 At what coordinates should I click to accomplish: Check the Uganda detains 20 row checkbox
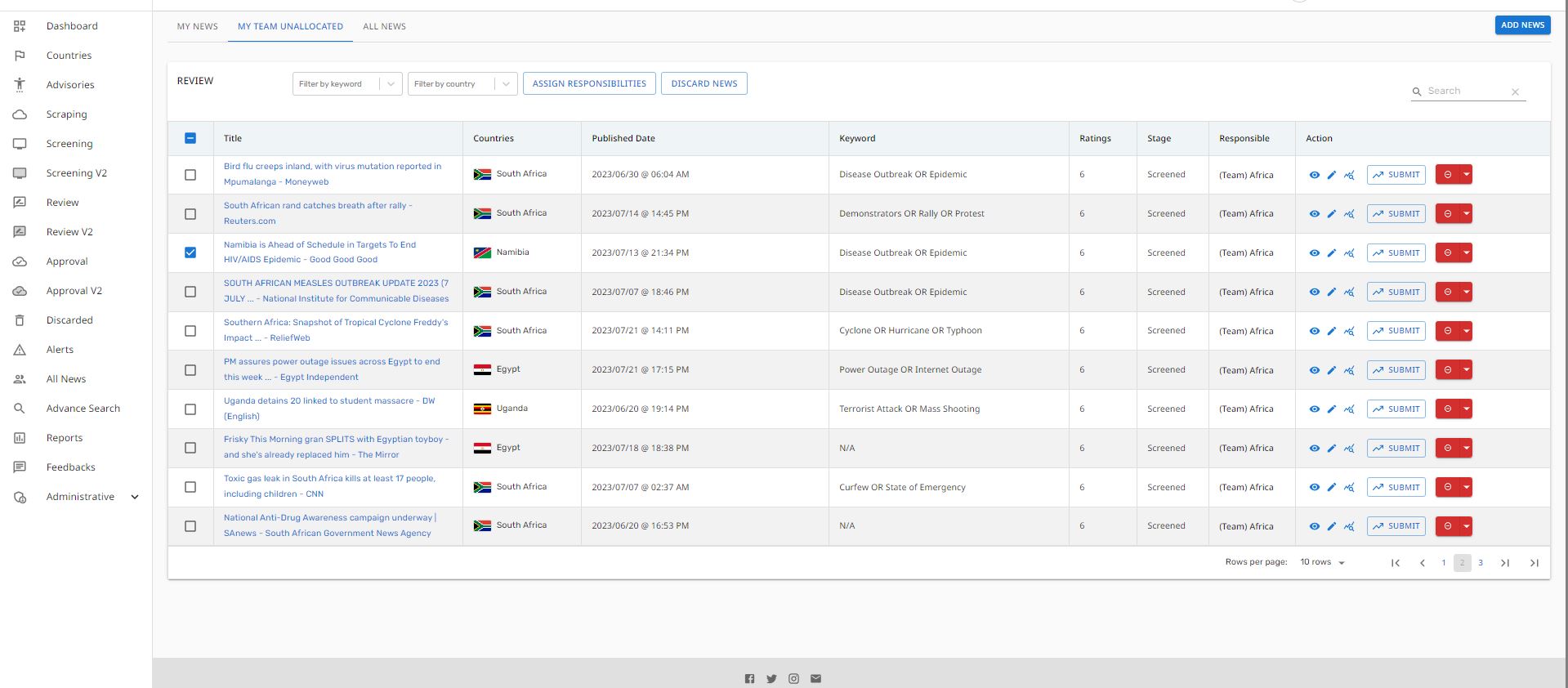(190, 409)
